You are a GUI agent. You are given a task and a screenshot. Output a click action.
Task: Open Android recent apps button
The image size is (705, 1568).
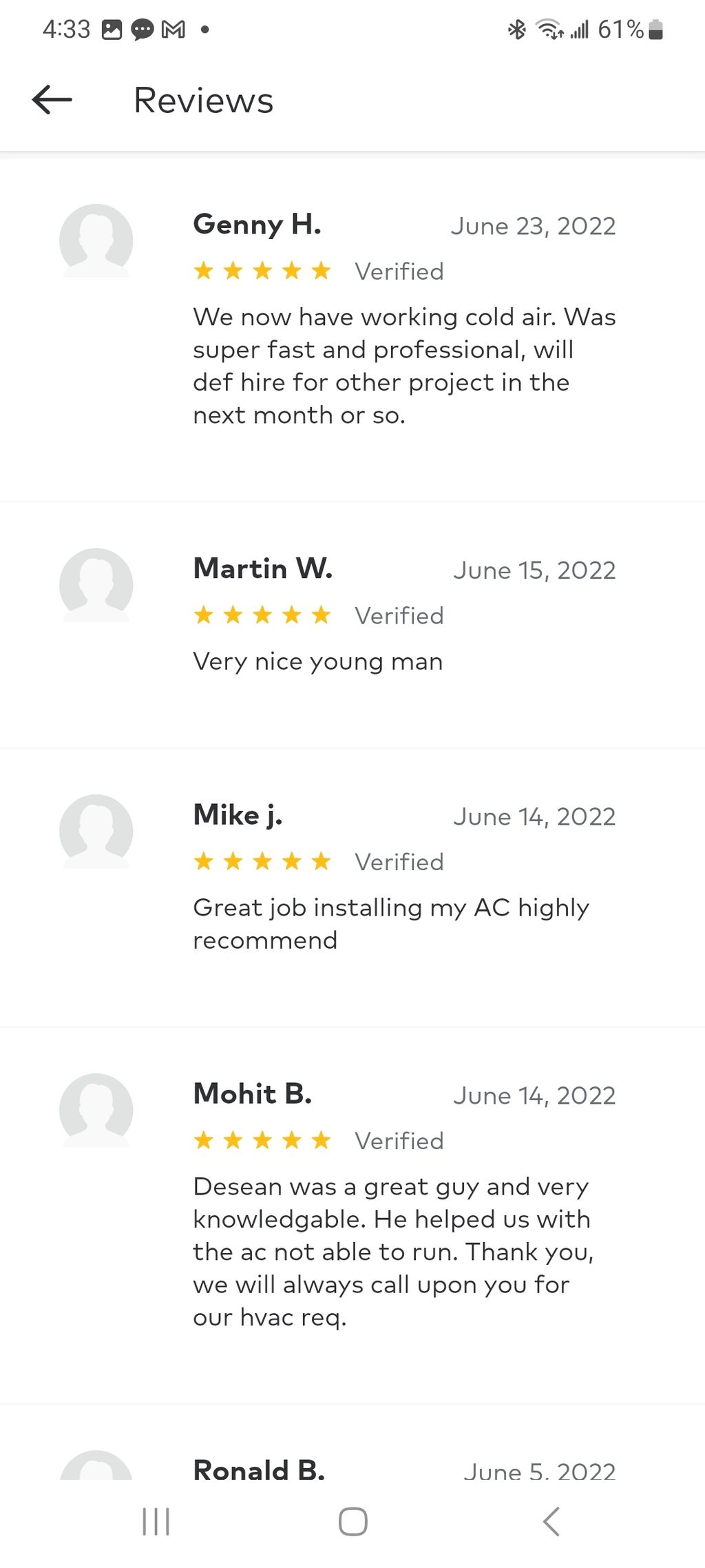click(156, 1521)
